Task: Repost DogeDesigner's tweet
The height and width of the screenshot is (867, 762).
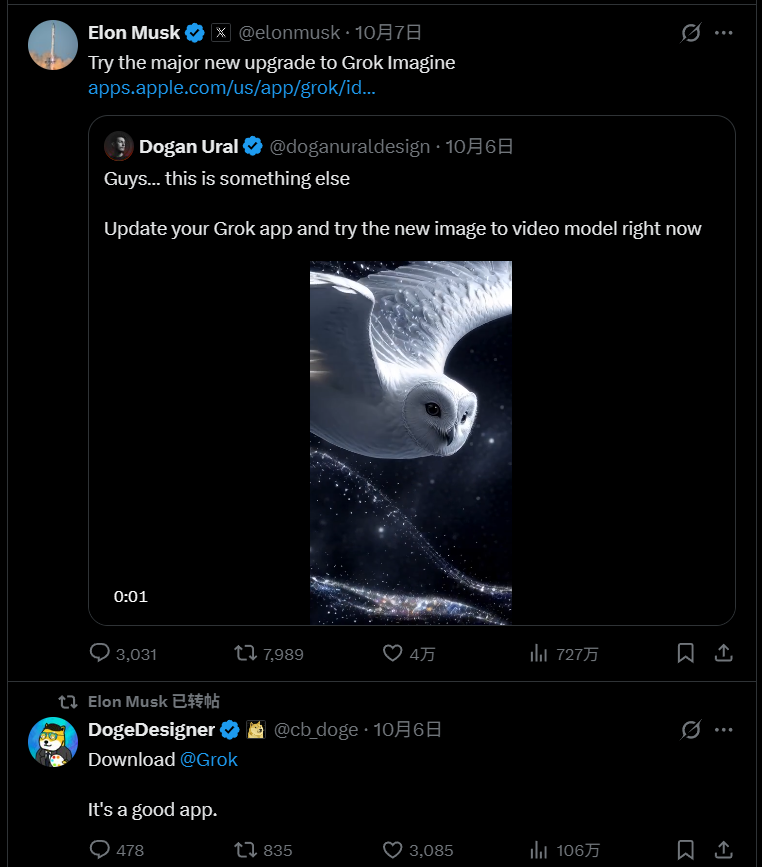Action: [x=242, y=850]
